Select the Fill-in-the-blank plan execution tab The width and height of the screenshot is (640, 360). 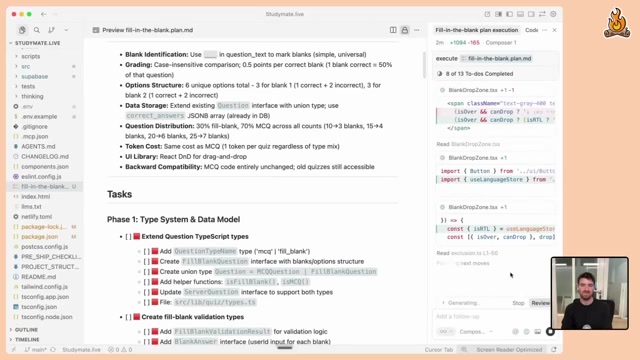(476, 30)
